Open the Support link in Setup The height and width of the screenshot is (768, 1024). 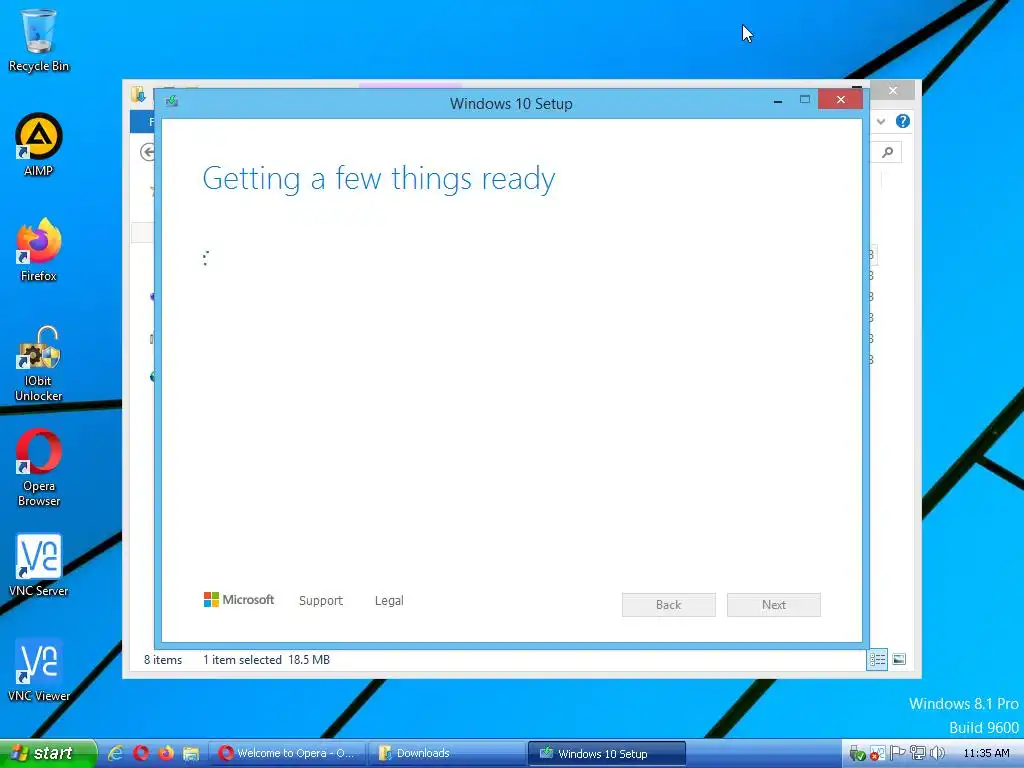pos(321,600)
